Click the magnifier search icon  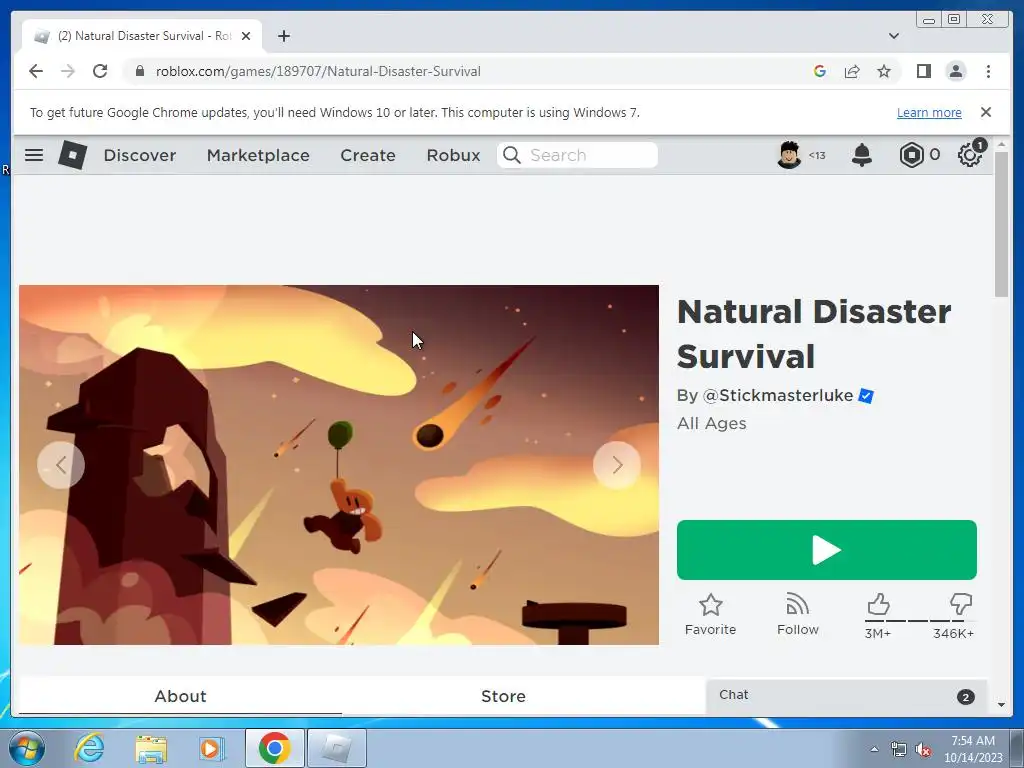click(x=512, y=155)
